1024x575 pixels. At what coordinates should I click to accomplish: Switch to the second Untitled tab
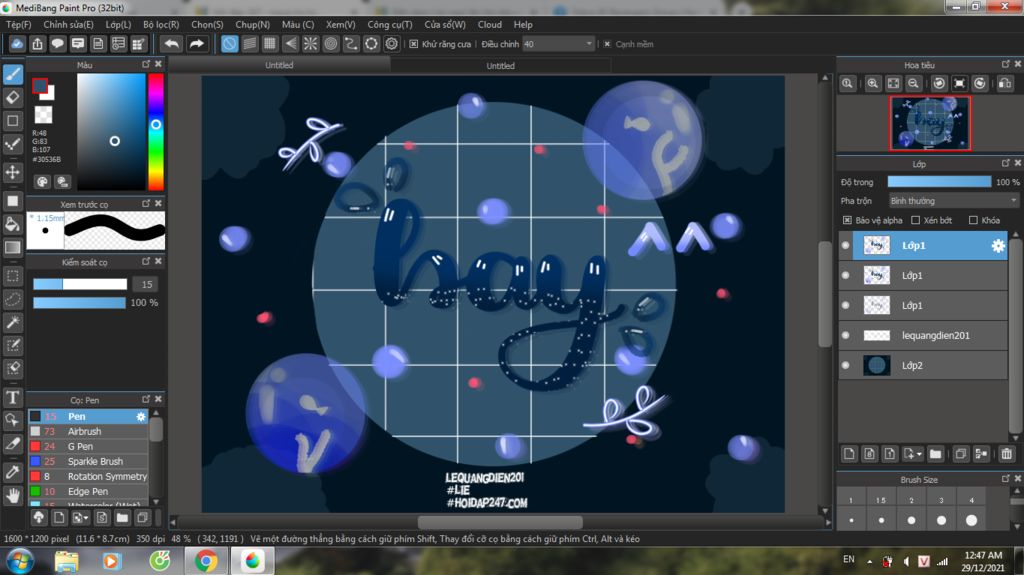pyautogui.click(x=501, y=65)
